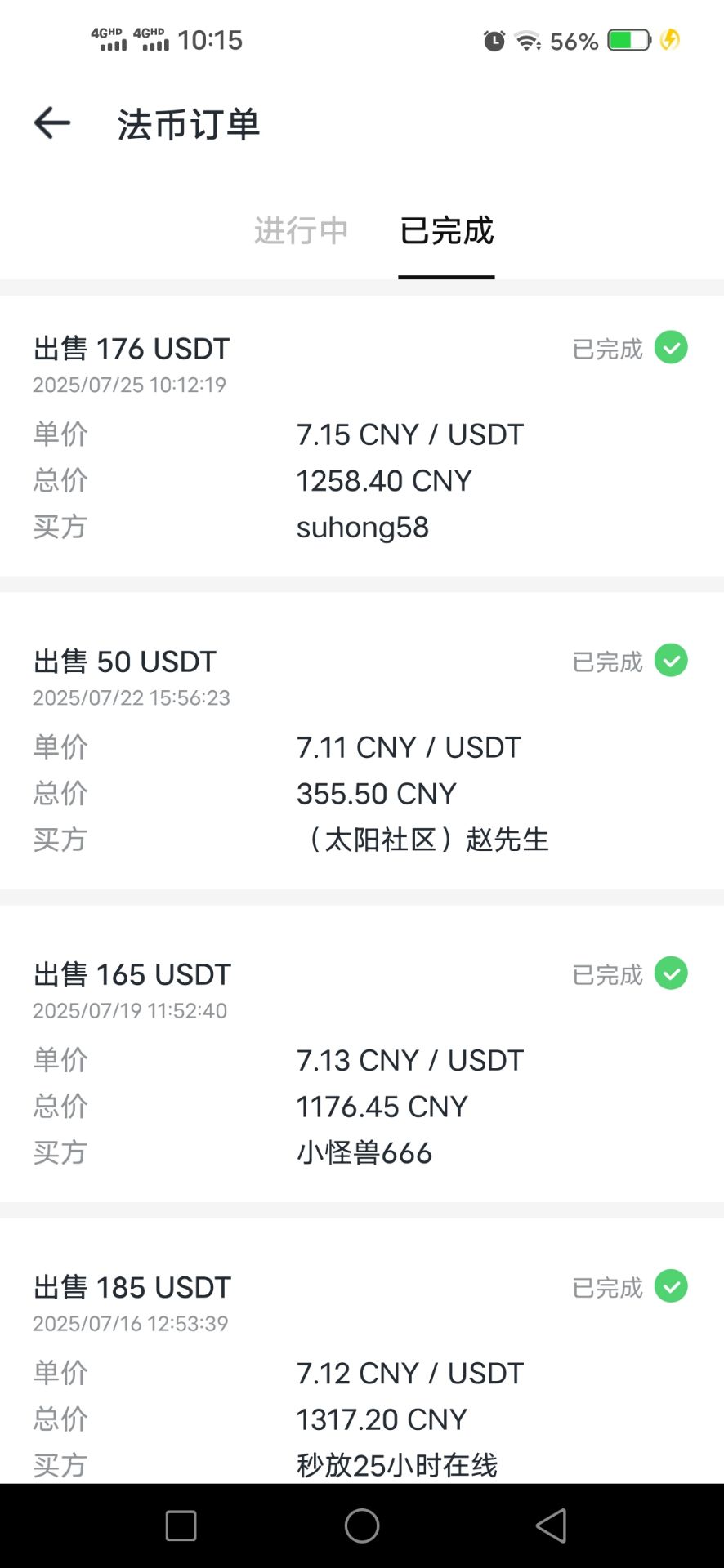Tap the back arrow beside 法币订单
This screenshot has height=1568, width=724.
tap(52, 123)
